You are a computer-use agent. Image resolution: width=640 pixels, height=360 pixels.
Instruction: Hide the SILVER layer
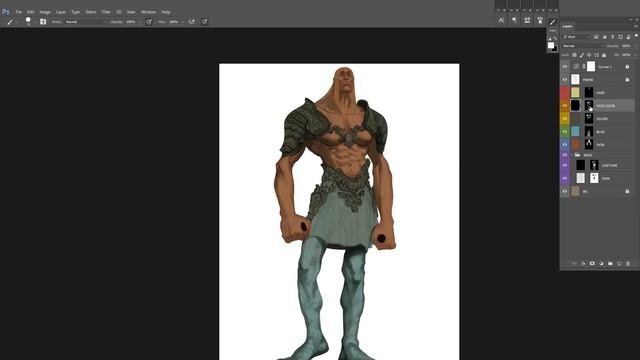(565, 119)
